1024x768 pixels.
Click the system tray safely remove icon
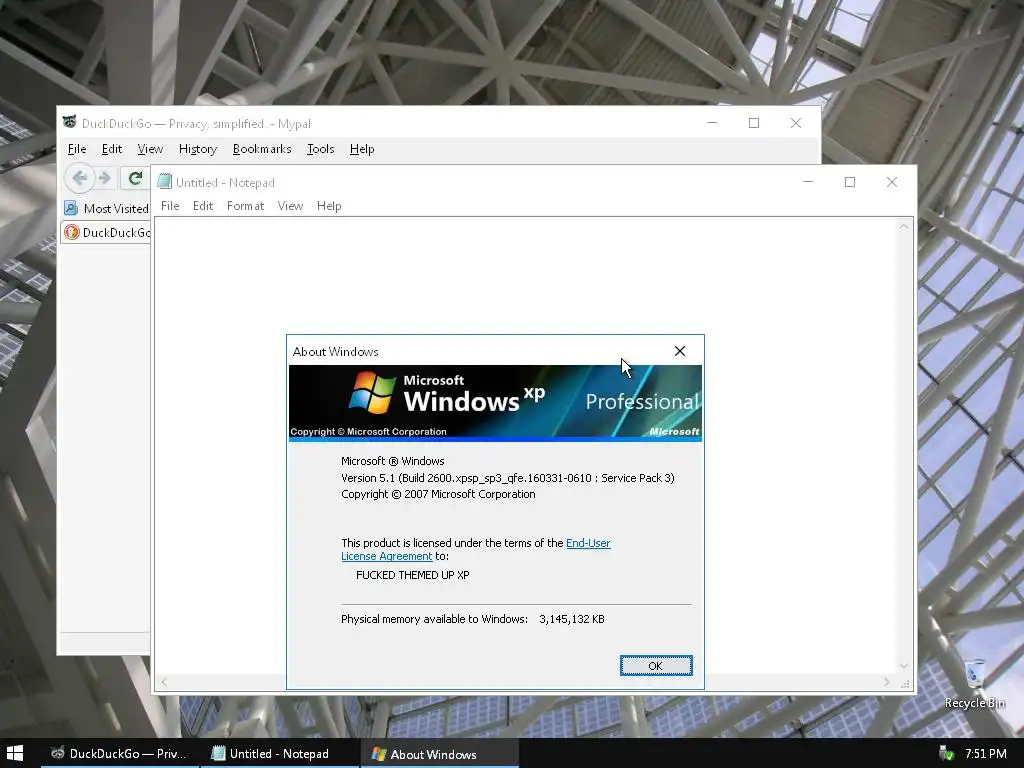click(x=946, y=754)
